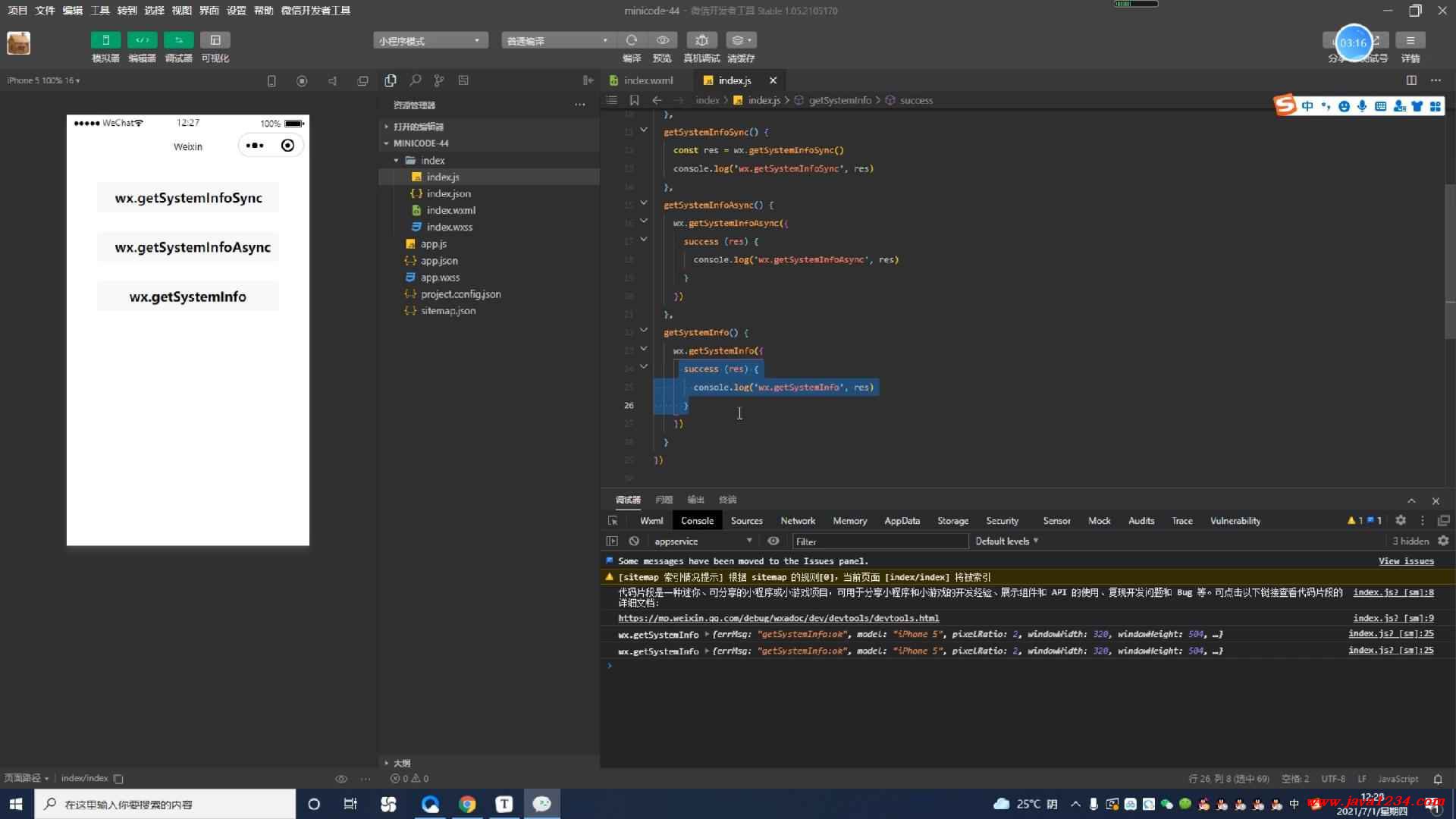Open the menu item 工具 in menu bar
Screen dimensions: 1456x819
click(x=100, y=11)
